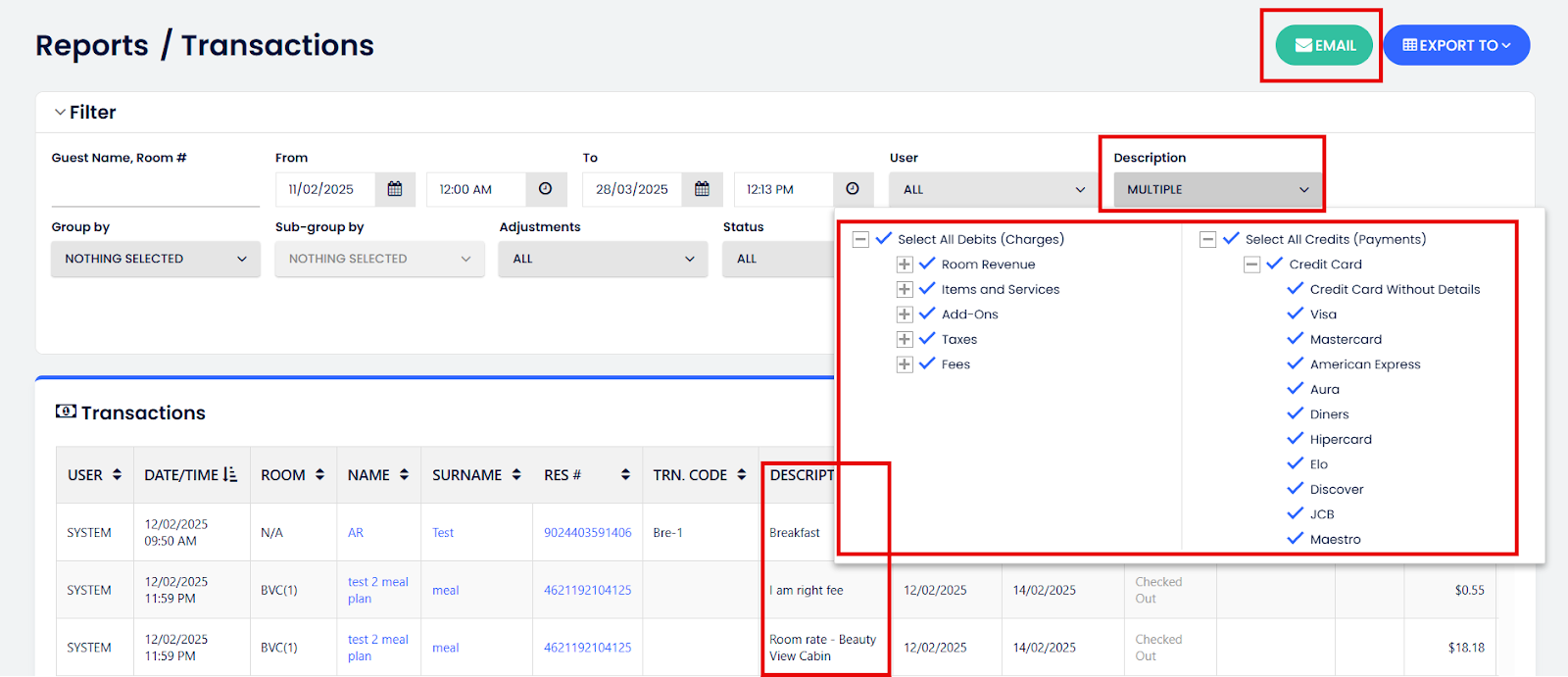
Task: Click the From date calendar icon
Action: pos(395,189)
